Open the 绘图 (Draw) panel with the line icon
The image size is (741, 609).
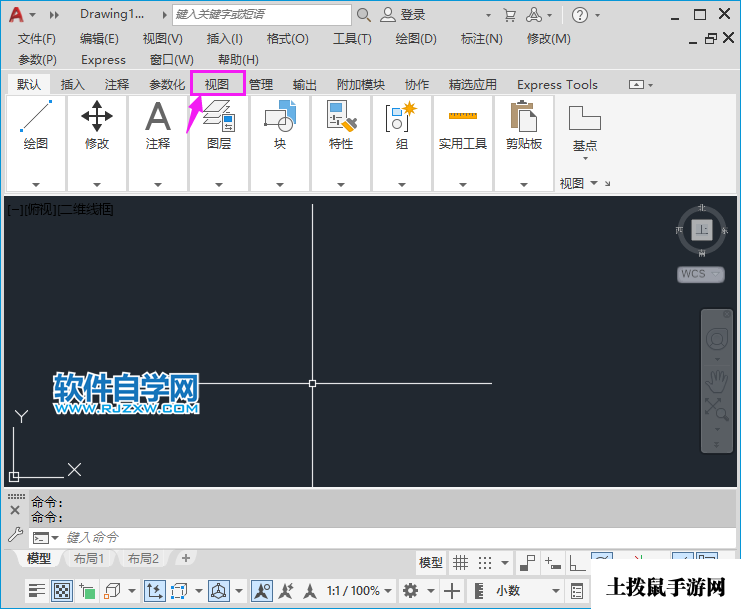pos(36,116)
